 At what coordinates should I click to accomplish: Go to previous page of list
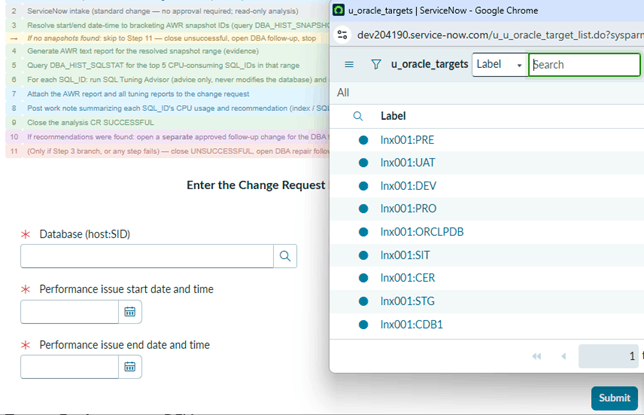[564, 356]
